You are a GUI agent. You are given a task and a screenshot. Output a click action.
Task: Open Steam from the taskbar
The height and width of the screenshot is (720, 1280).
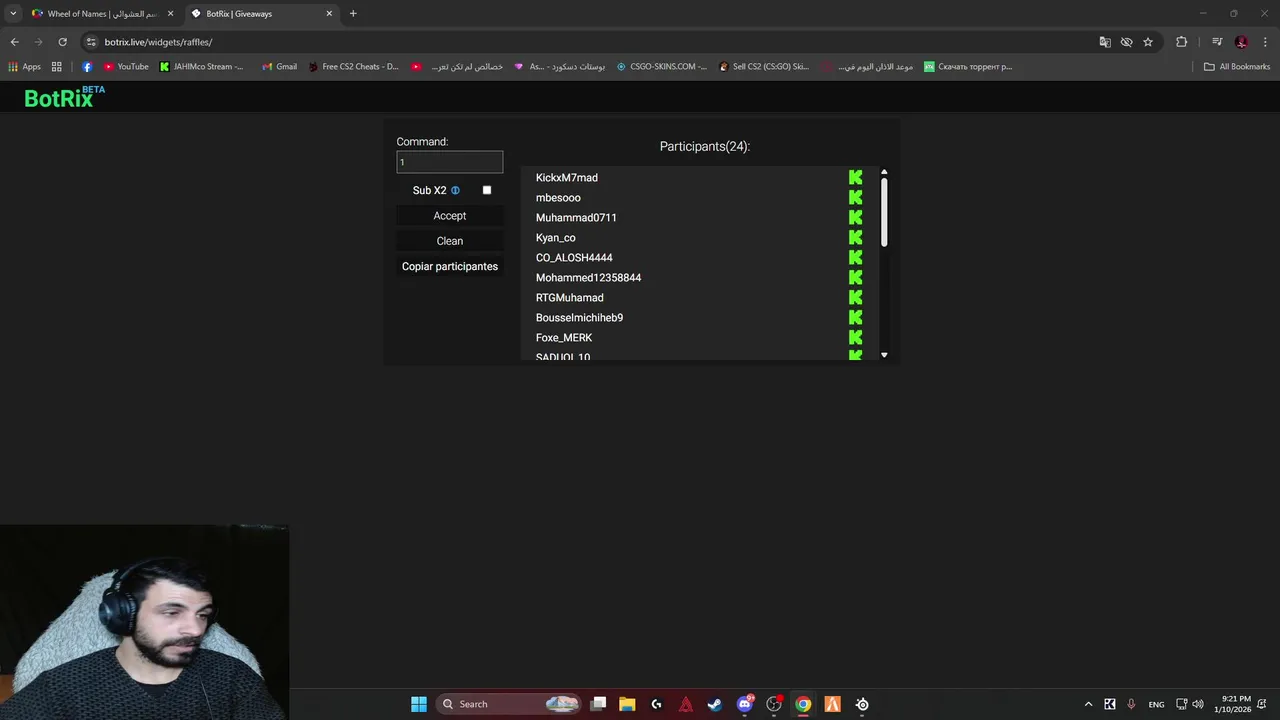[715, 704]
